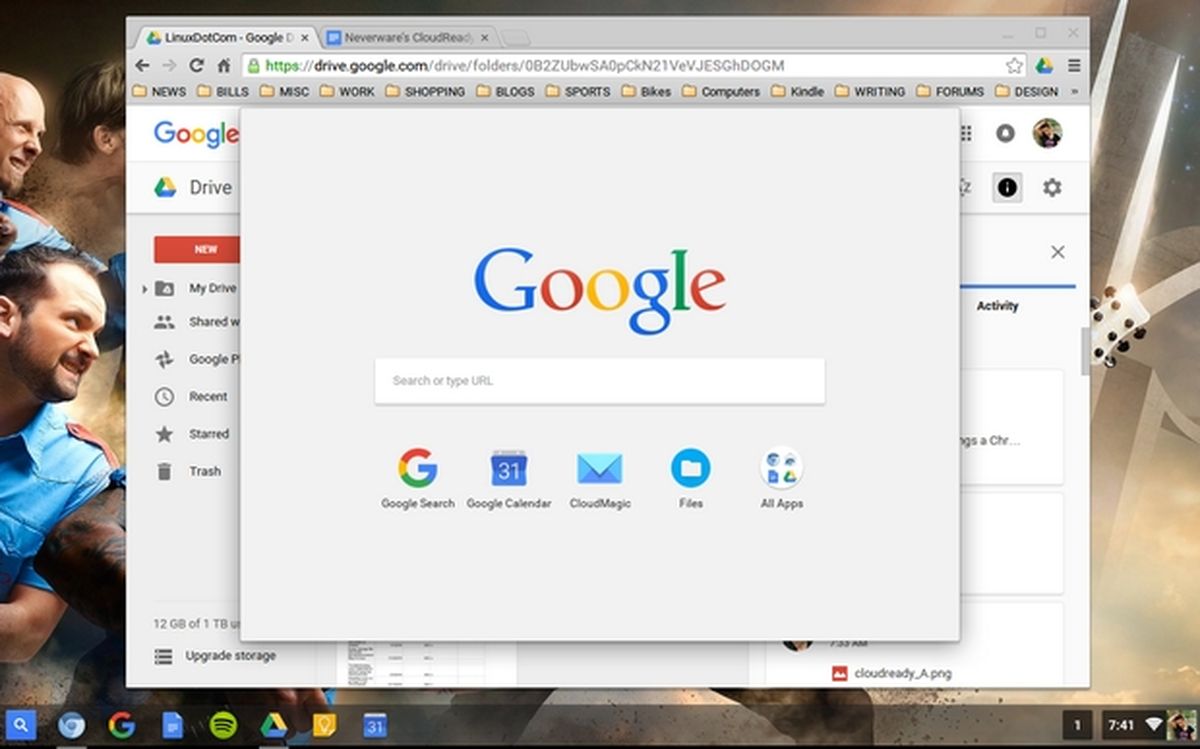Toggle the Details info panel icon

click(1007, 187)
